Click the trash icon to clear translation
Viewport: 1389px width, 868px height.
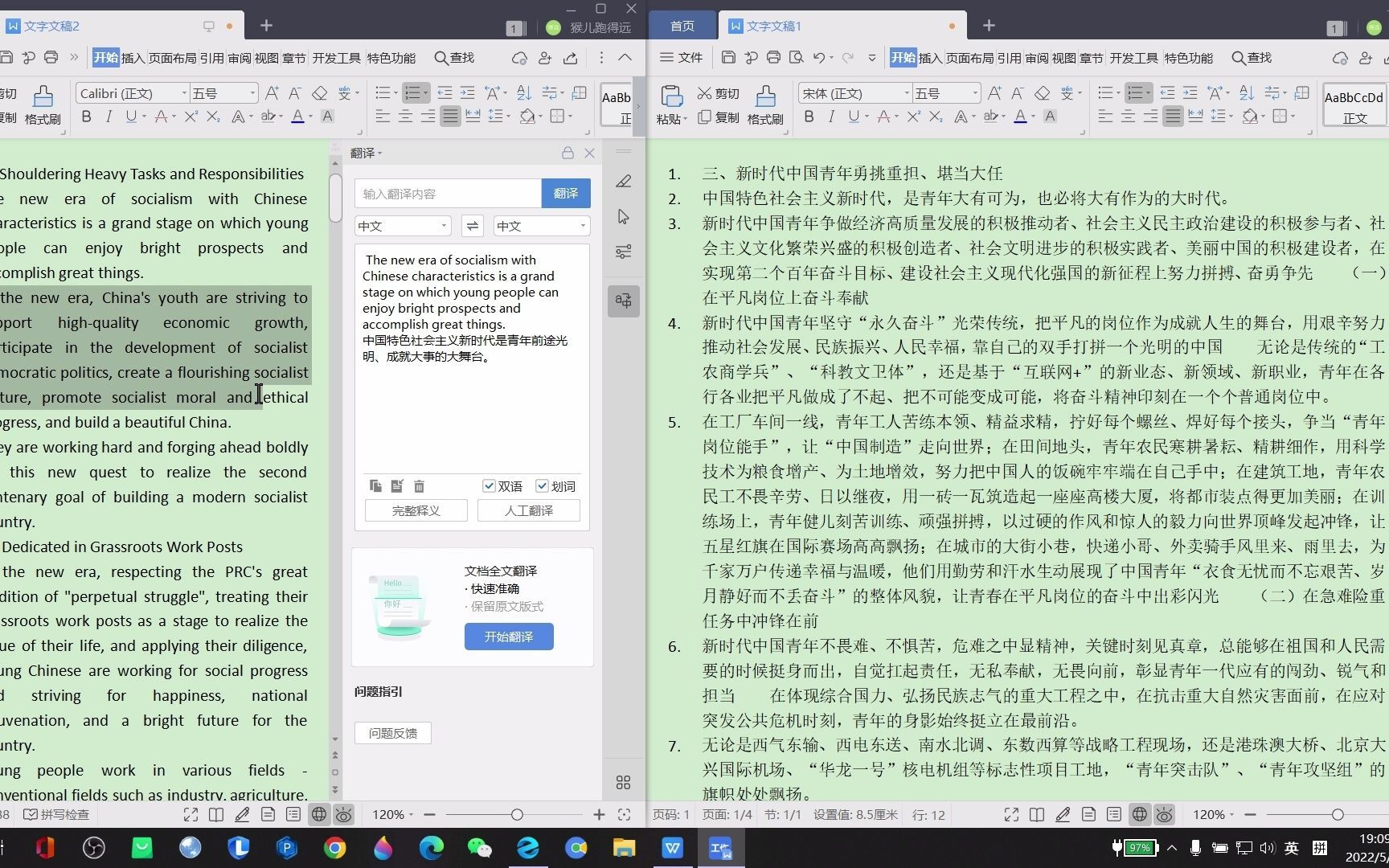pyautogui.click(x=418, y=486)
